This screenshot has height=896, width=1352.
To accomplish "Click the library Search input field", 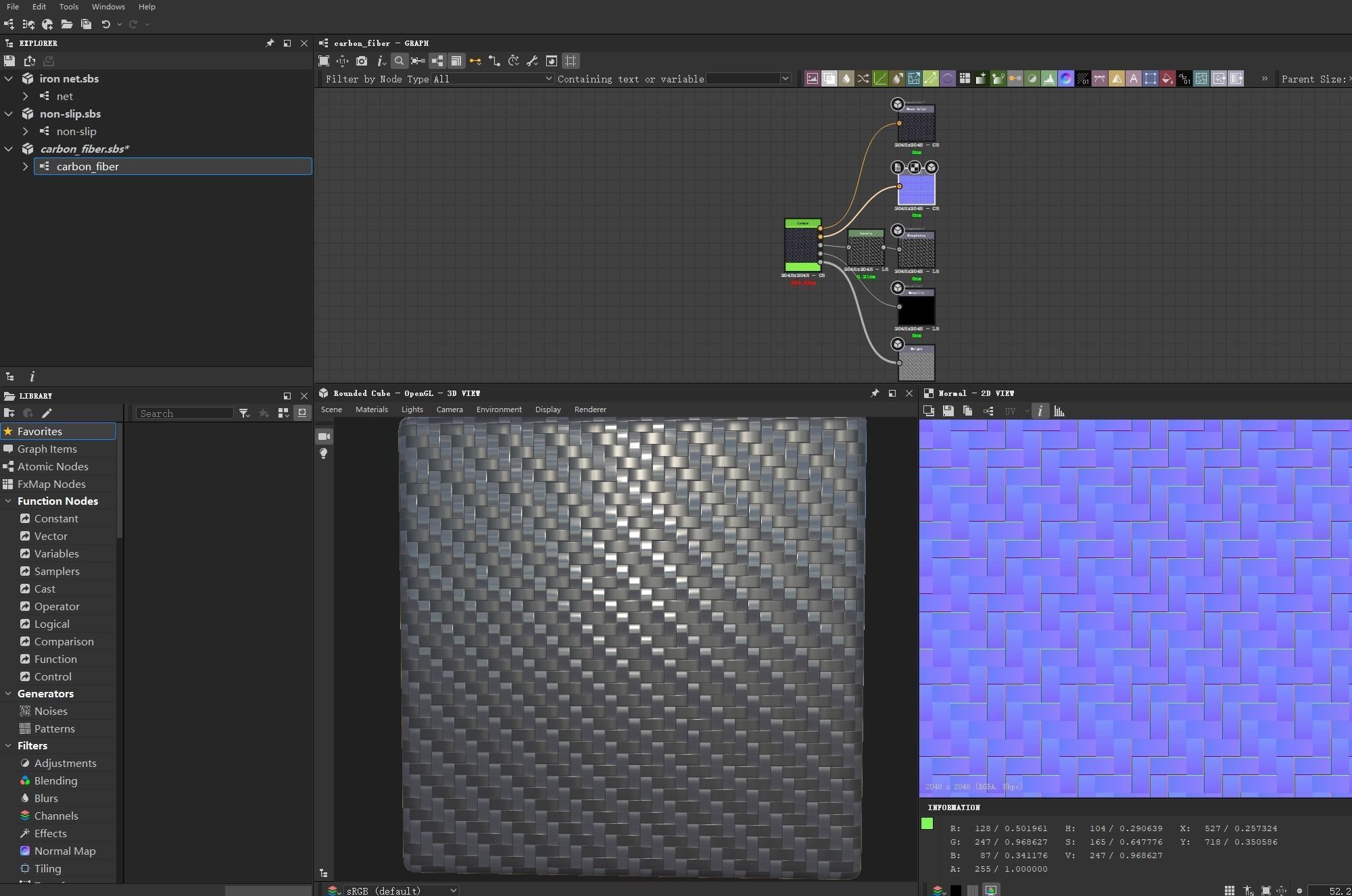I will point(185,414).
